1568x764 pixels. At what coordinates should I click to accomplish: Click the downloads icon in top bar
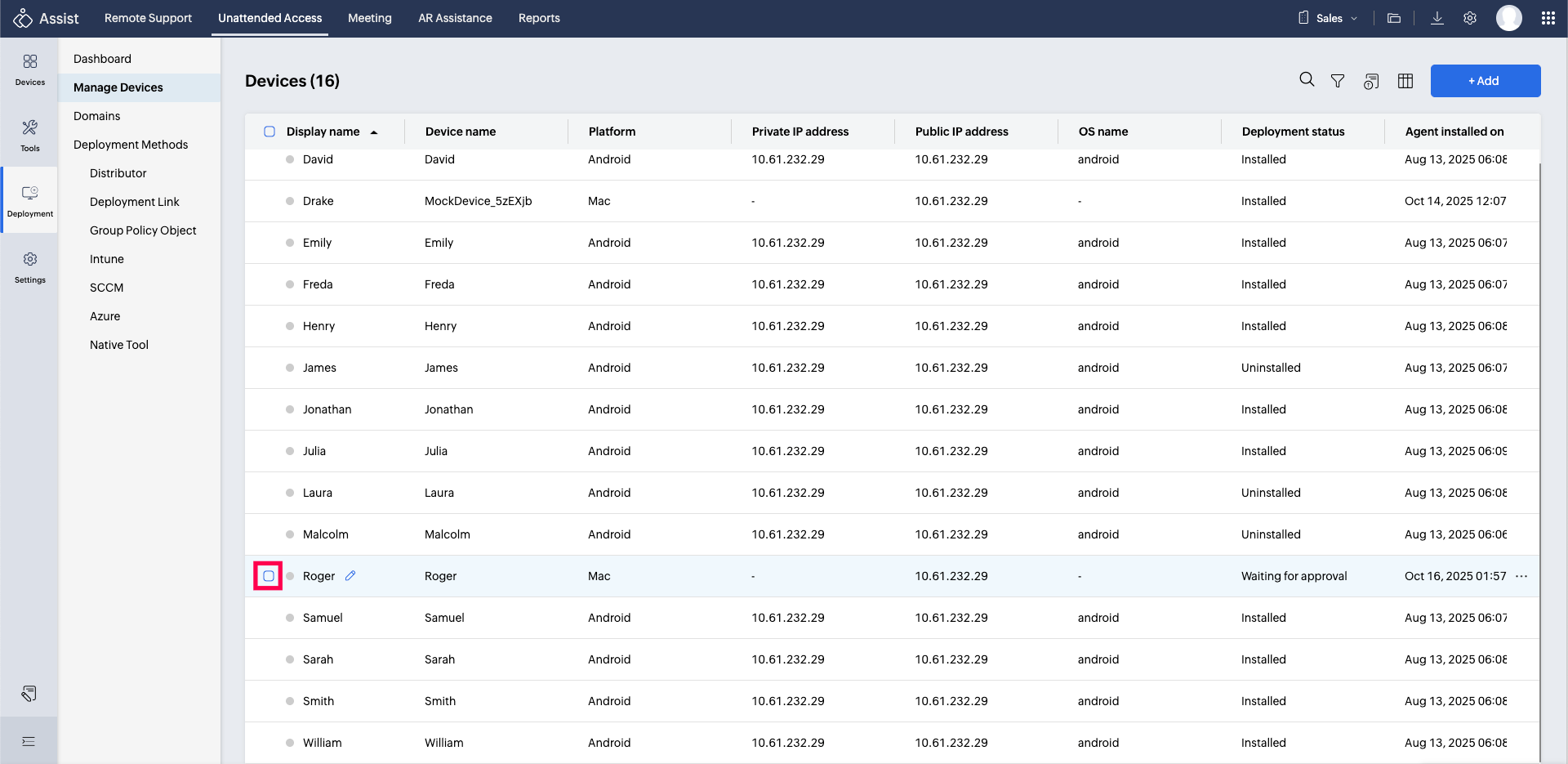(x=1437, y=18)
